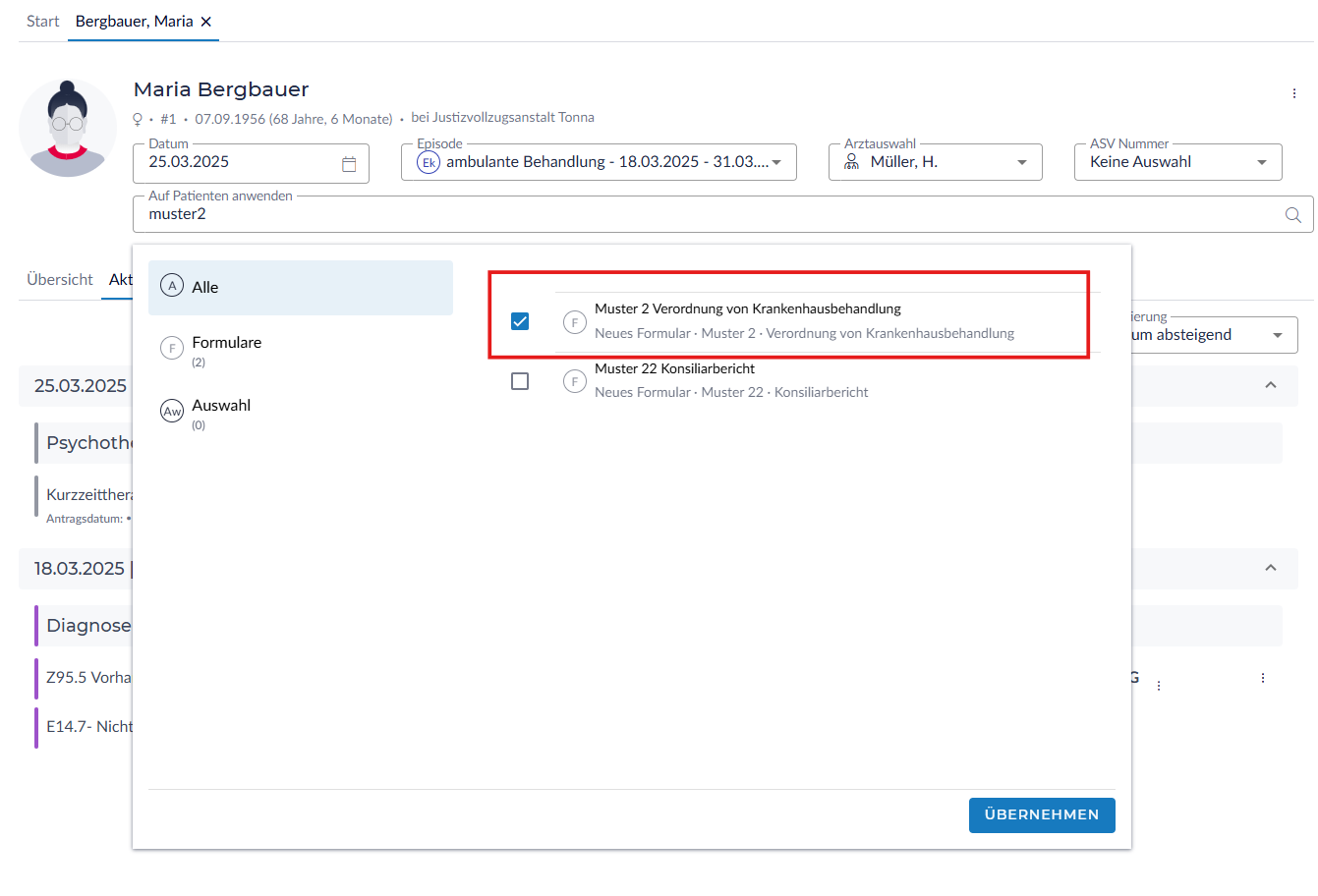This screenshot has height=896, width=1318.
Task: Click the ÜBERNEHMEN button
Action: point(1041,814)
